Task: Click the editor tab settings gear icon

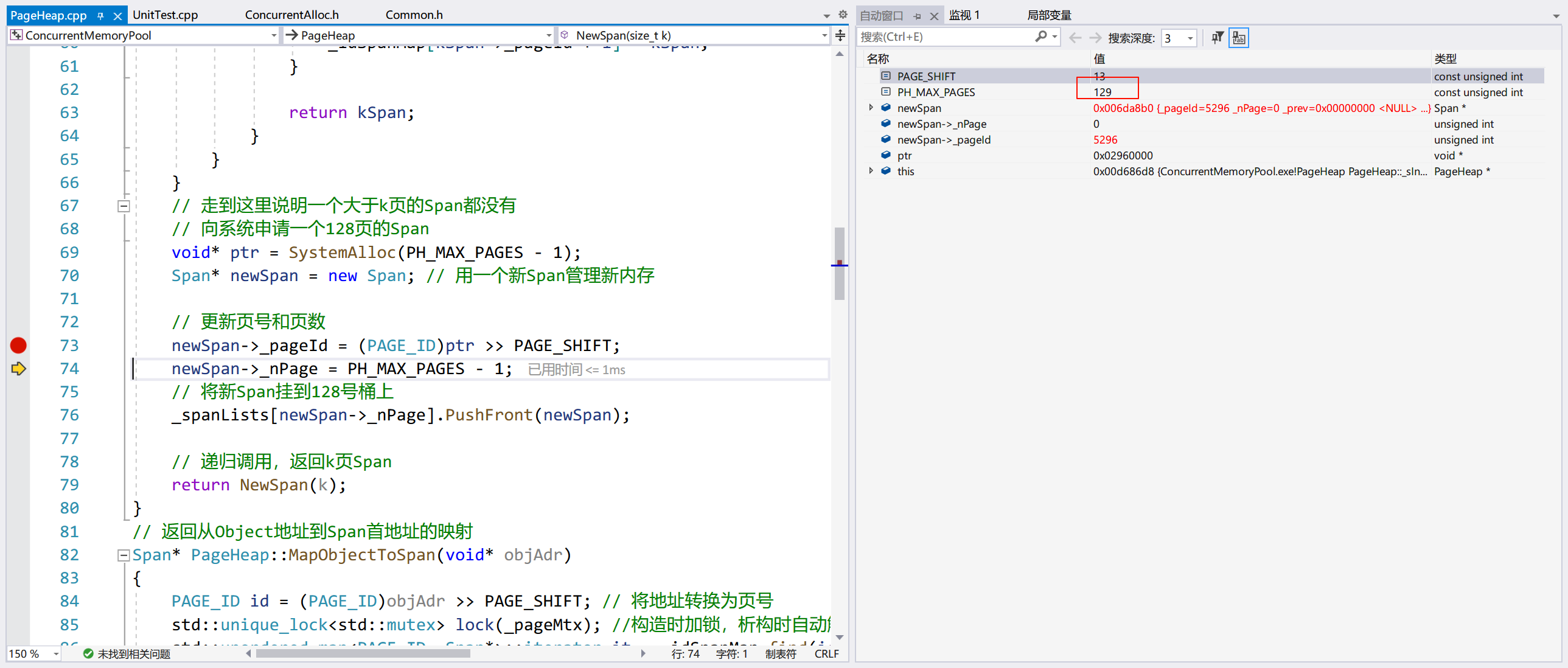Action: pos(843,15)
